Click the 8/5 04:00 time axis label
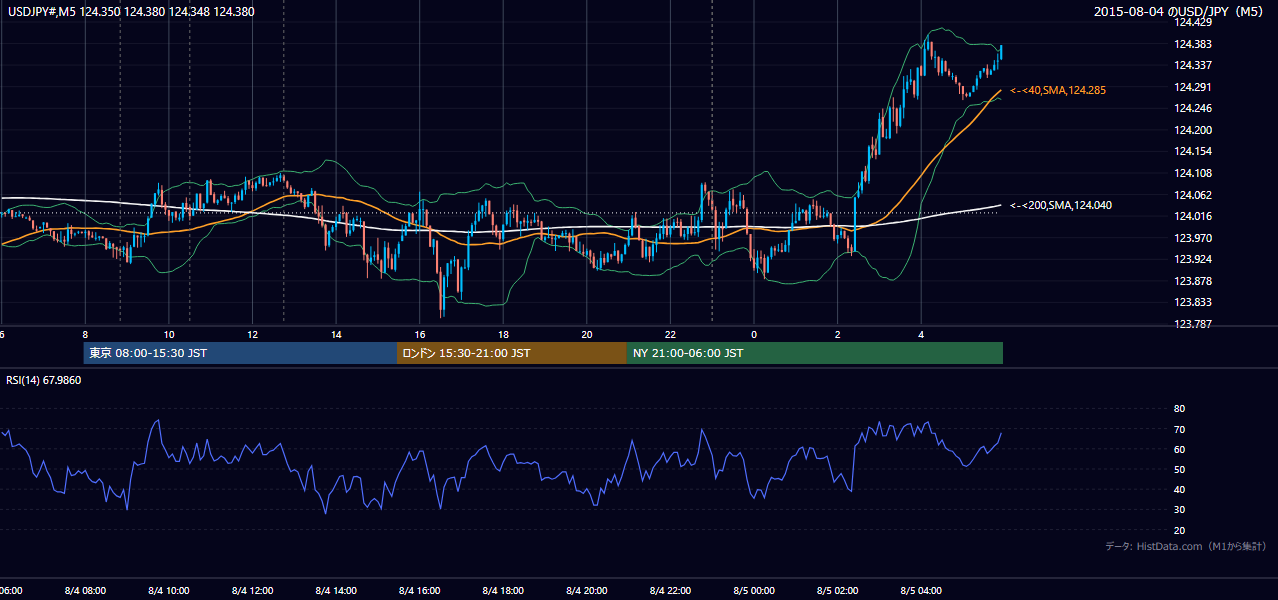Image resolution: width=1278 pixels, height=600 pixels. click(921, 591)
